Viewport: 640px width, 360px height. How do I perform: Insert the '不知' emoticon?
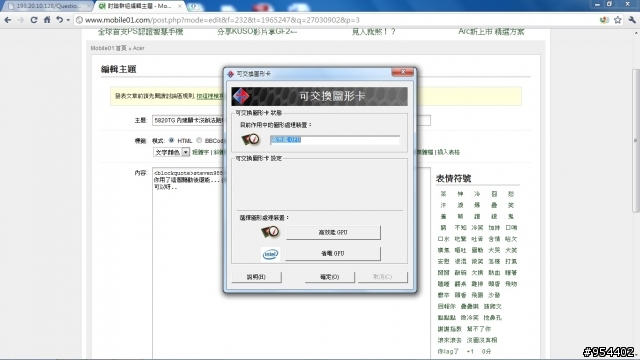[x=460, y=228]
